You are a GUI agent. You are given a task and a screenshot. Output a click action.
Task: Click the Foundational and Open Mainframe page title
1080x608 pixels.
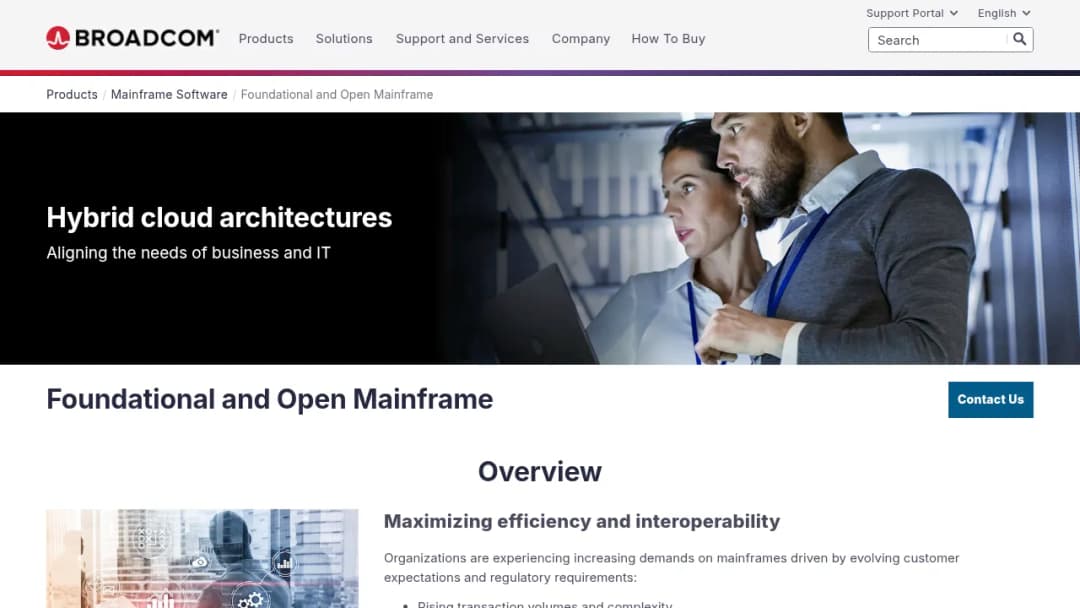[x=269, y=399]
